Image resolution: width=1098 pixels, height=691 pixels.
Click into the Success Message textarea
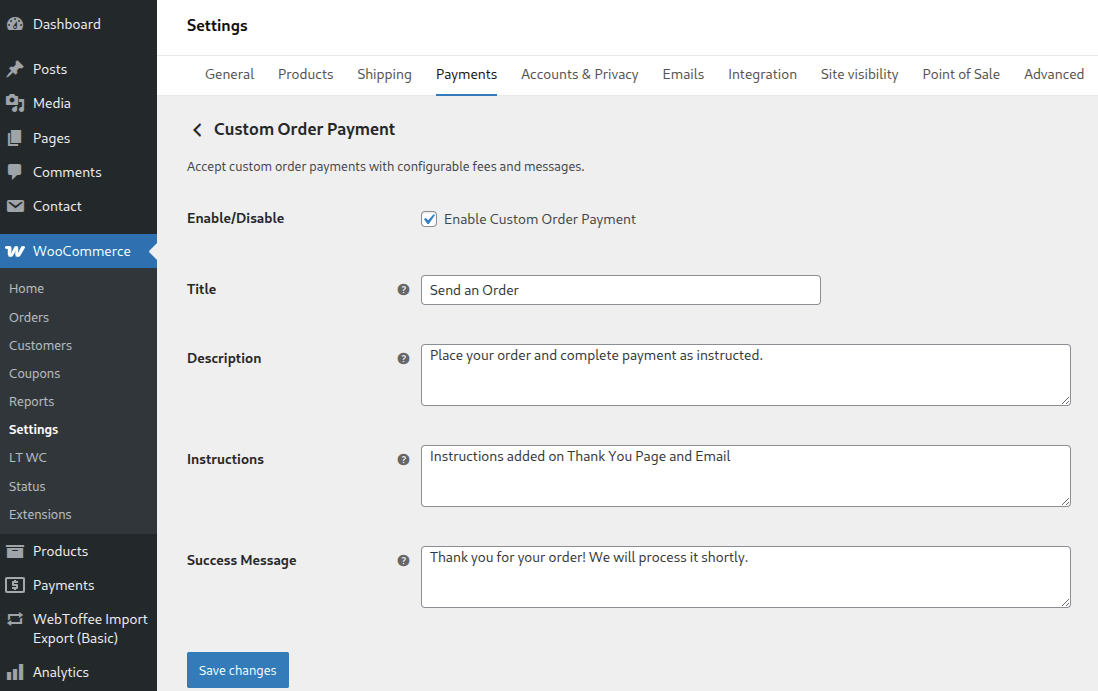(746, 577)
